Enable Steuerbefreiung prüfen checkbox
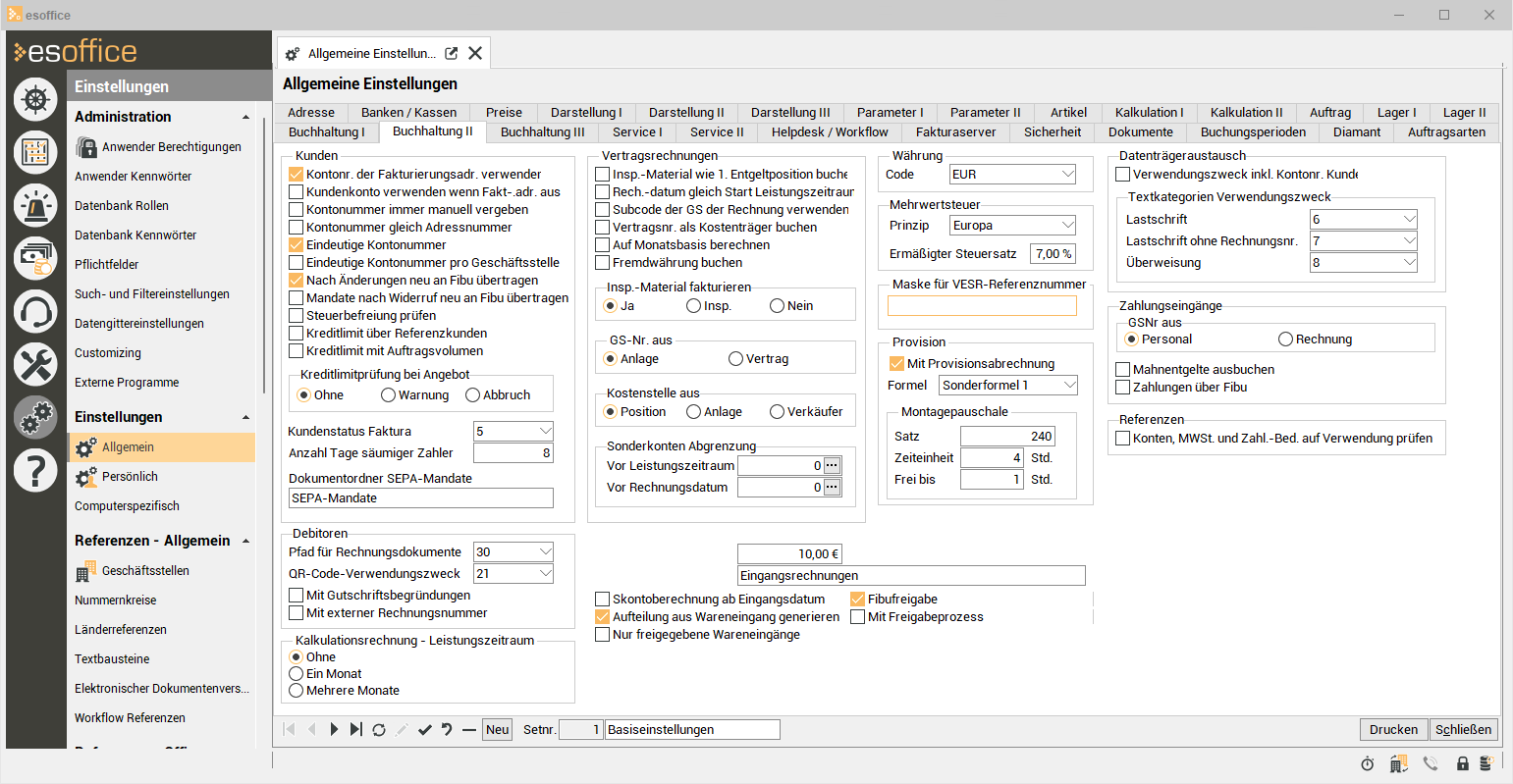 tap(296, 315)
